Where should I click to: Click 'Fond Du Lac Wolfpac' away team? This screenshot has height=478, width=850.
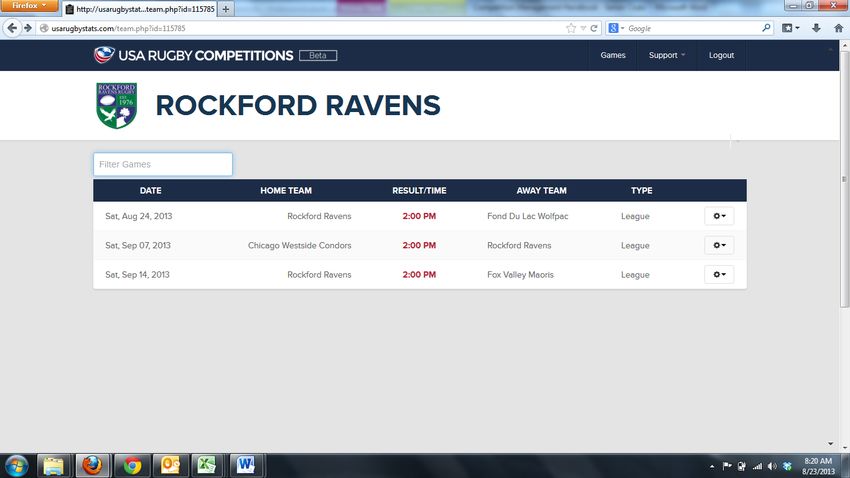click(527, 216)
